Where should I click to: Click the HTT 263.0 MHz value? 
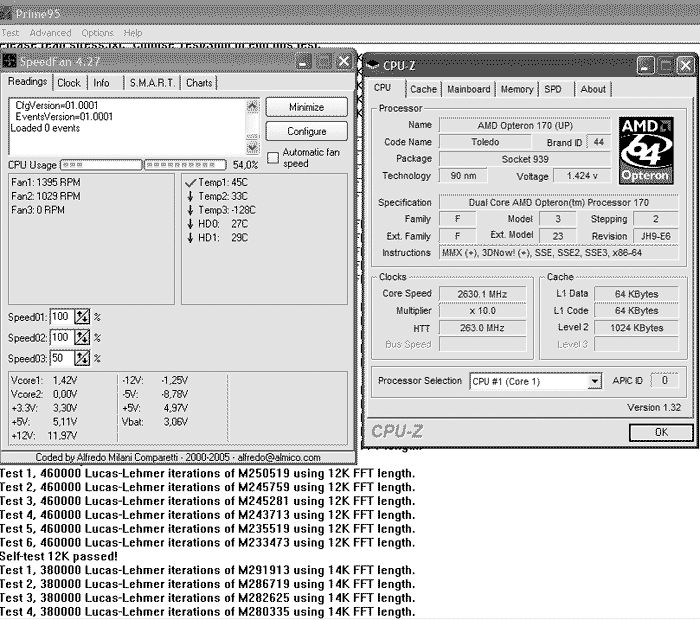pyautogui.click(x=482, y=328)
